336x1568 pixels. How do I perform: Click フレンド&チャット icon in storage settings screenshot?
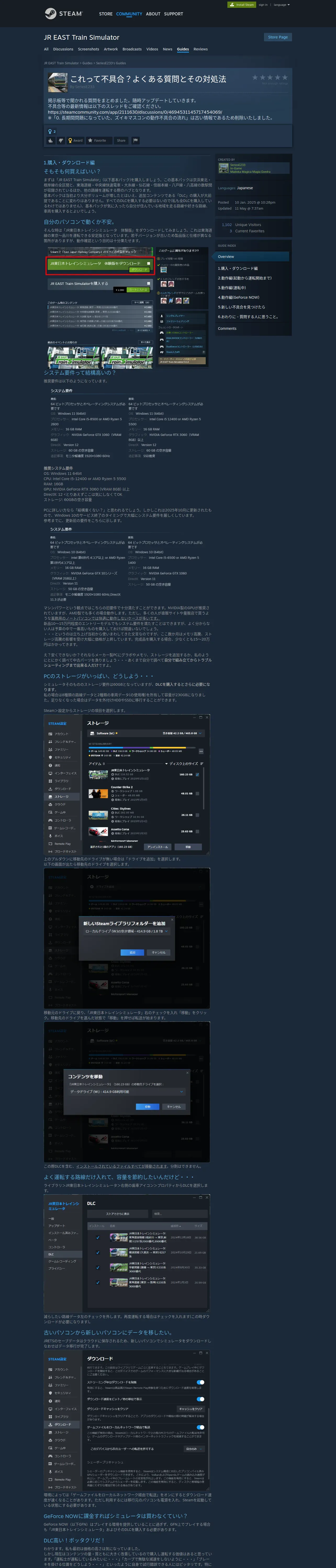pos(50,741)
